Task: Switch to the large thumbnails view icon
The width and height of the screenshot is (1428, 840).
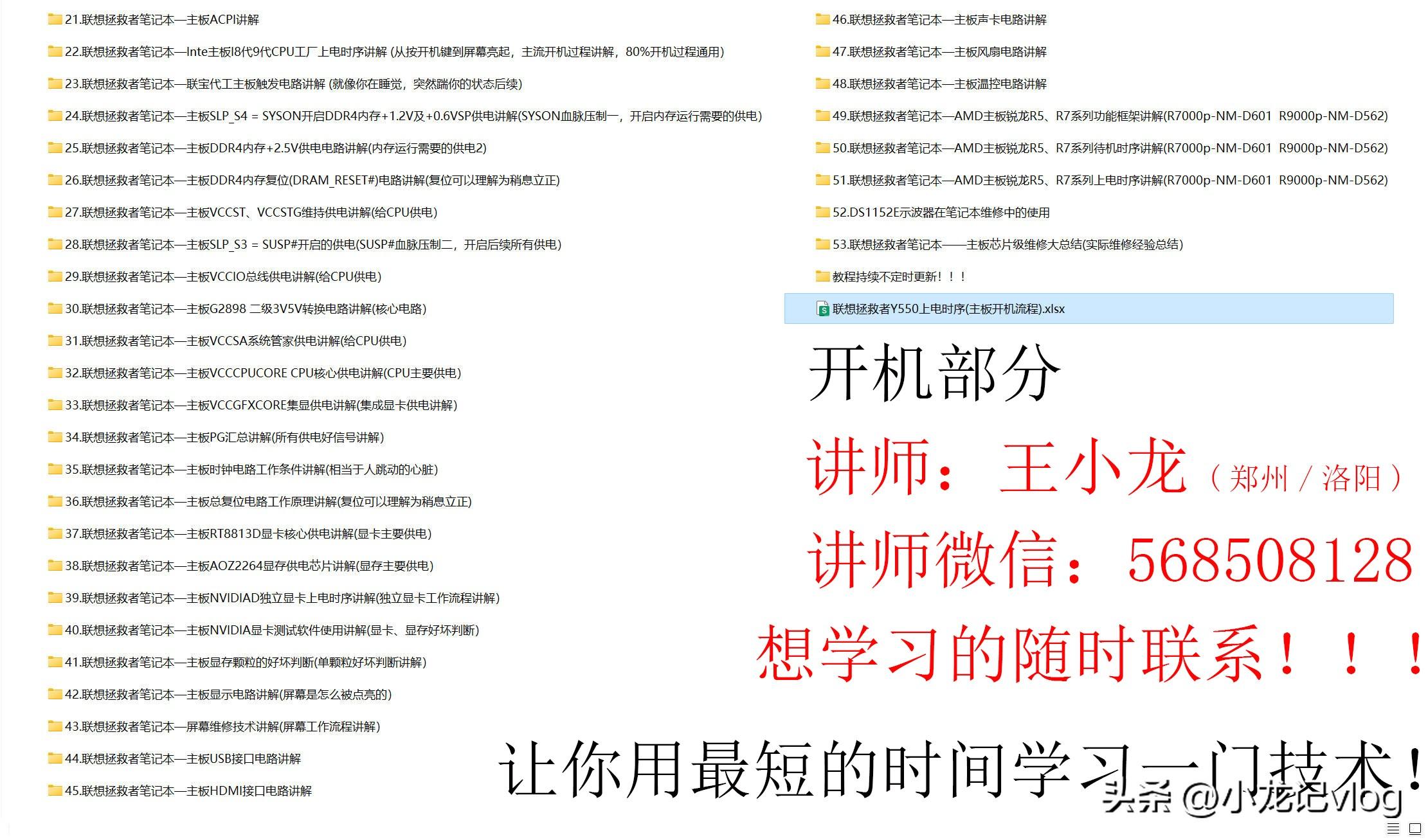Action: click(x=1415, y=828)
